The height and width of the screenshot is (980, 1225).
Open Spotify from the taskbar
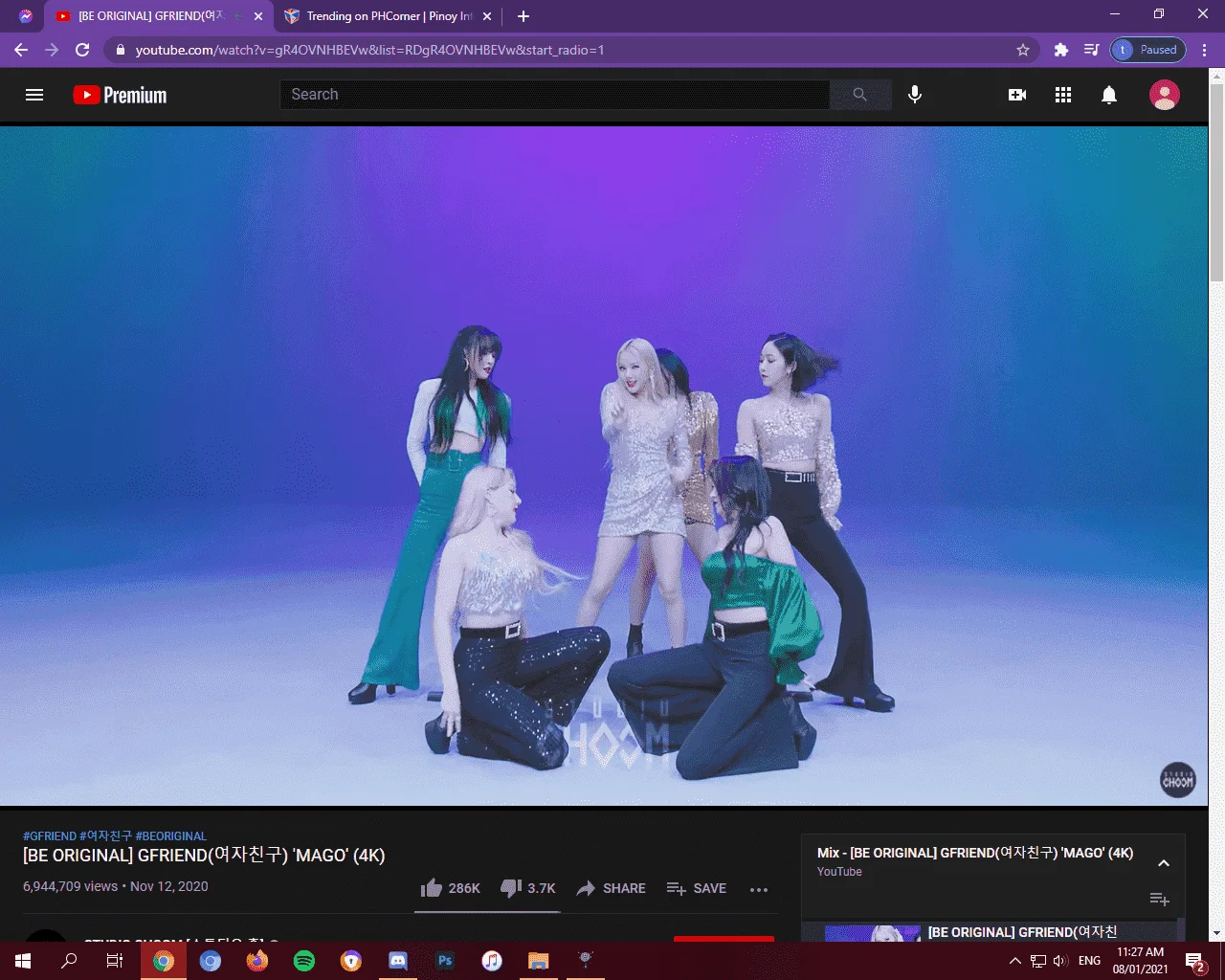coord(304,961)
